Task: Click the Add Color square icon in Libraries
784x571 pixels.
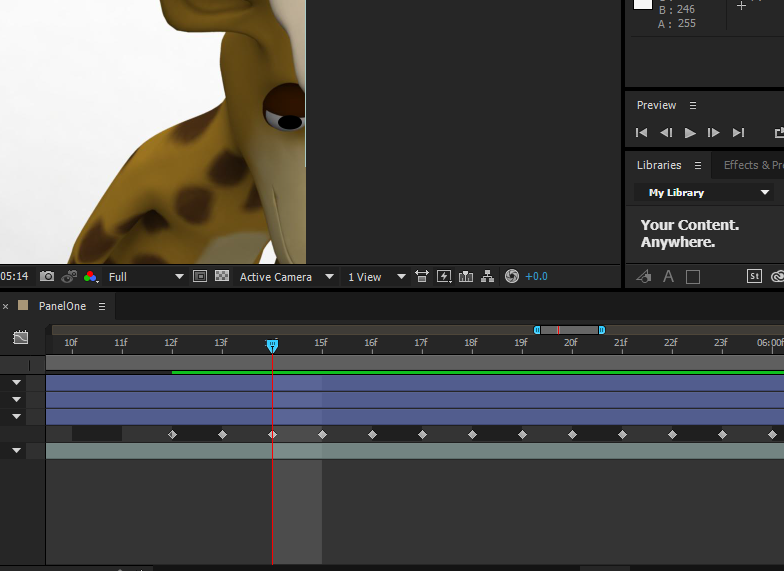Action: point(693,277)
